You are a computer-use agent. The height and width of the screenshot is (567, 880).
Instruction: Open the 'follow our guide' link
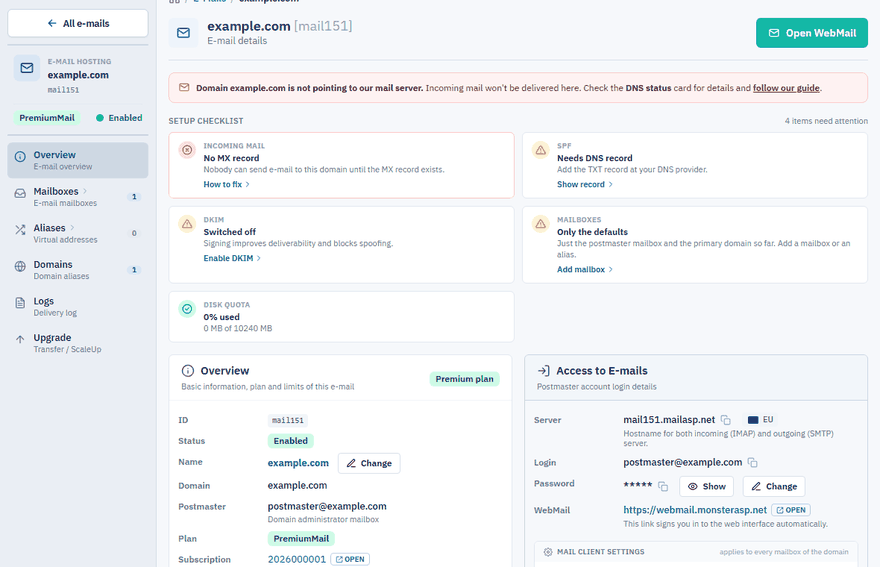786,88
